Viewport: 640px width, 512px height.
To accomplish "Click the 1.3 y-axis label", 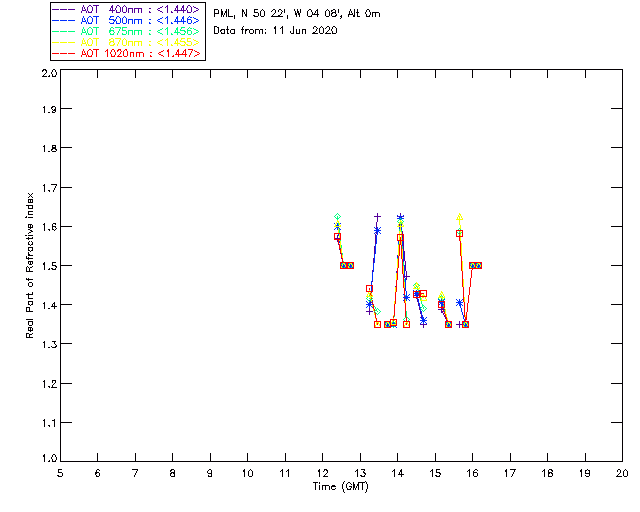I will [49, 344].
